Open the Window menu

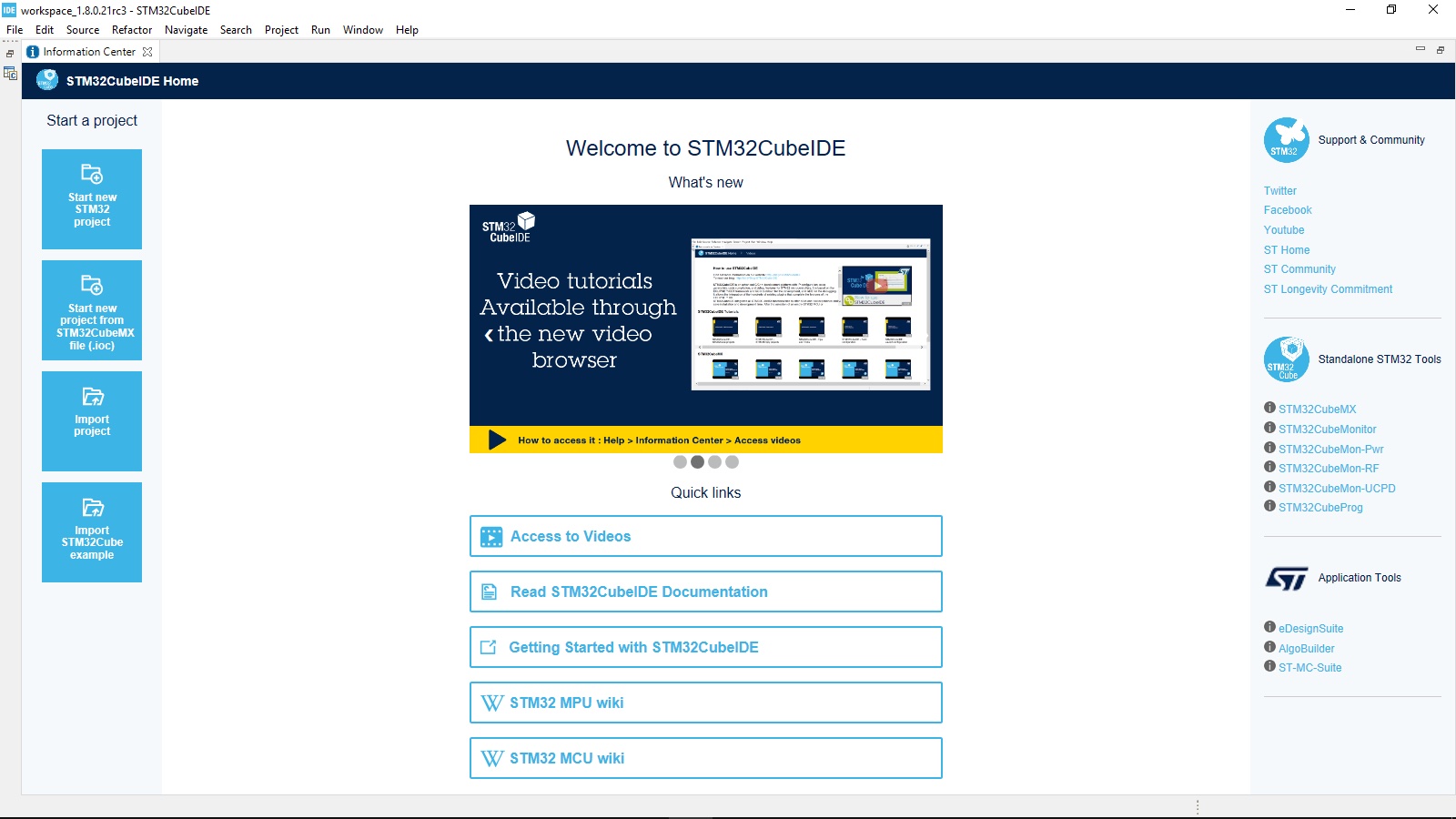(x=362, y=30)
